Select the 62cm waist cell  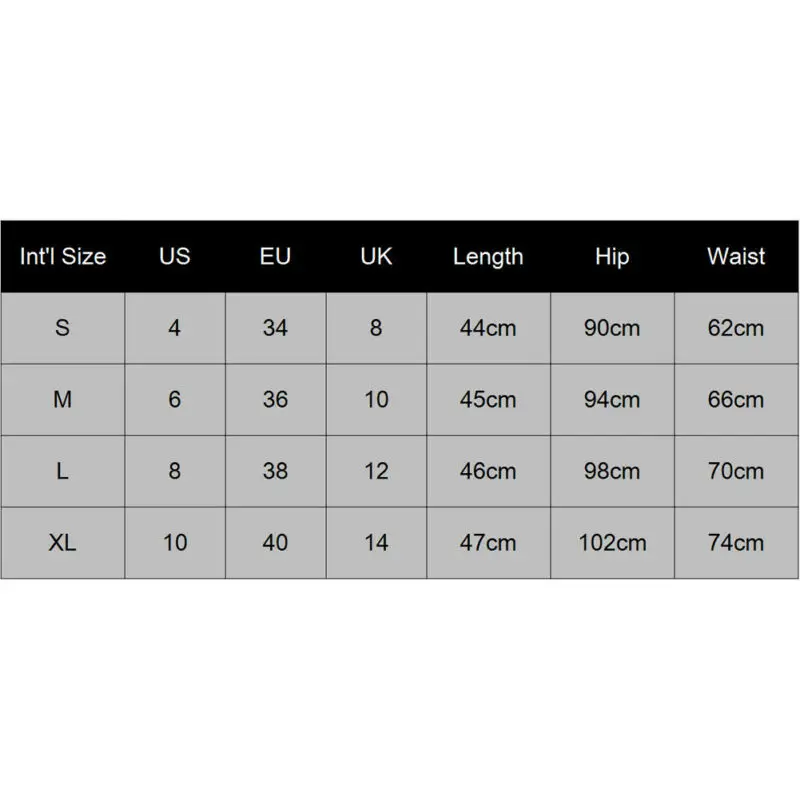pyautogui.click(x=736, y=328)
